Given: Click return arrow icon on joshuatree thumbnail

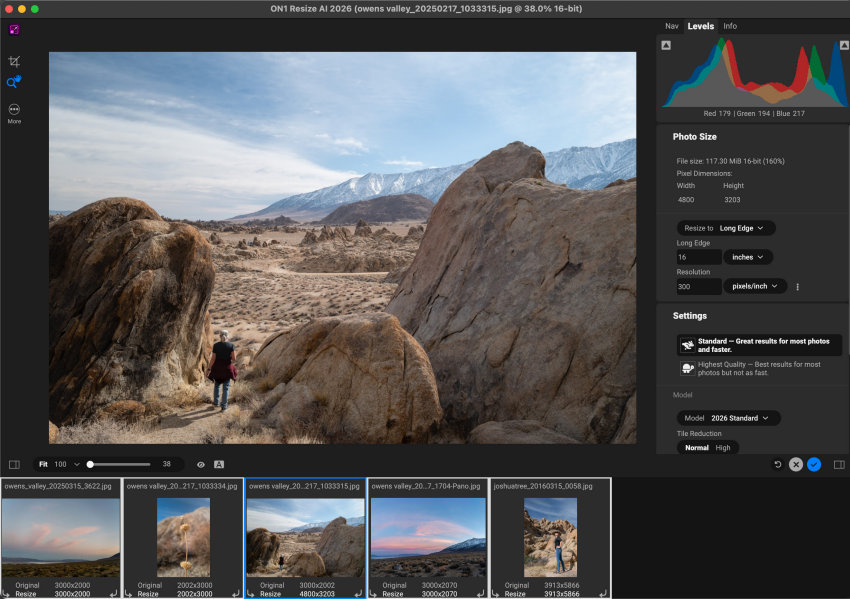Looking at the screenshot, I should pos(603,594).
